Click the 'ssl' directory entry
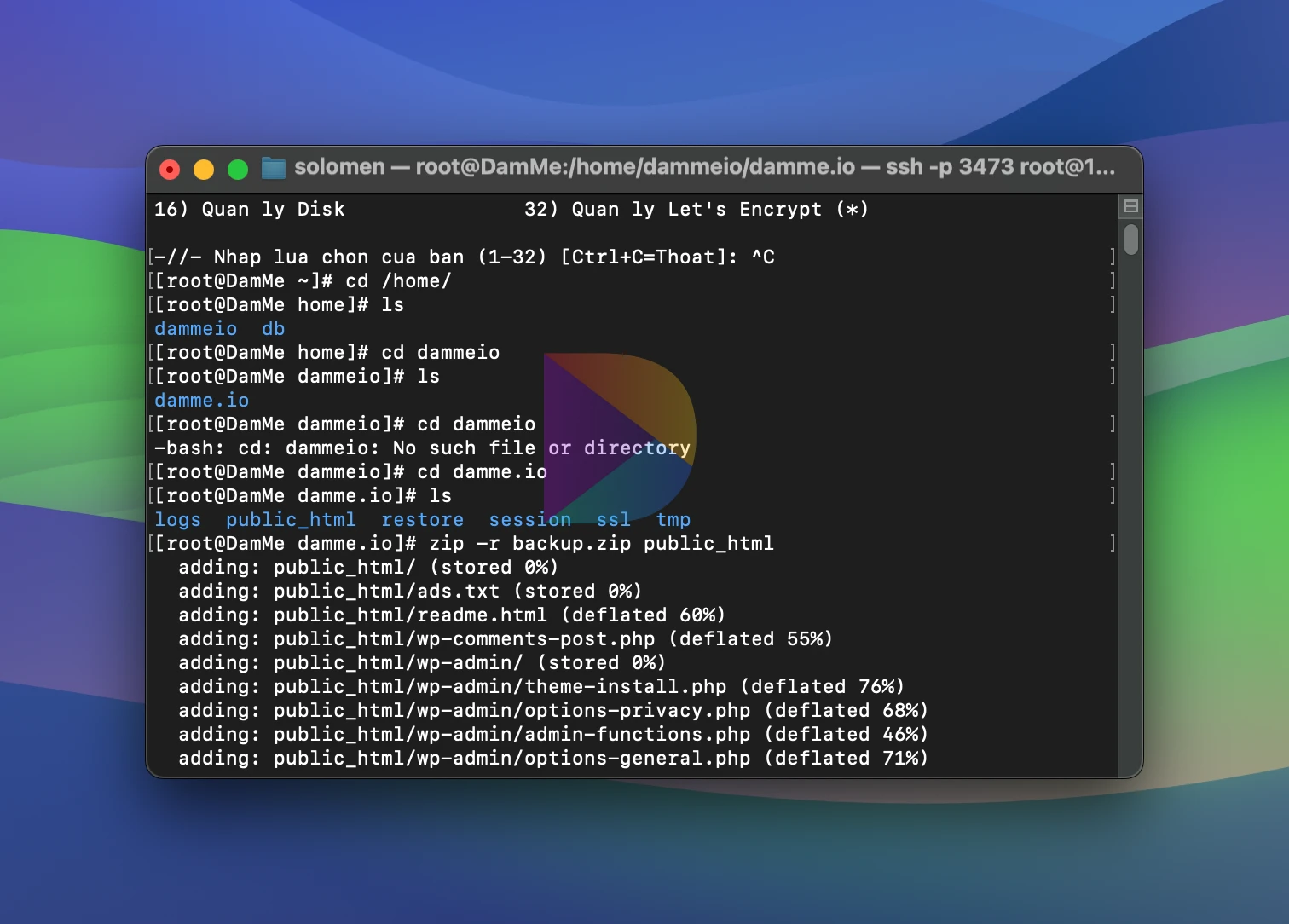Viewport: 1289px width, 924px height. [614, 520]
